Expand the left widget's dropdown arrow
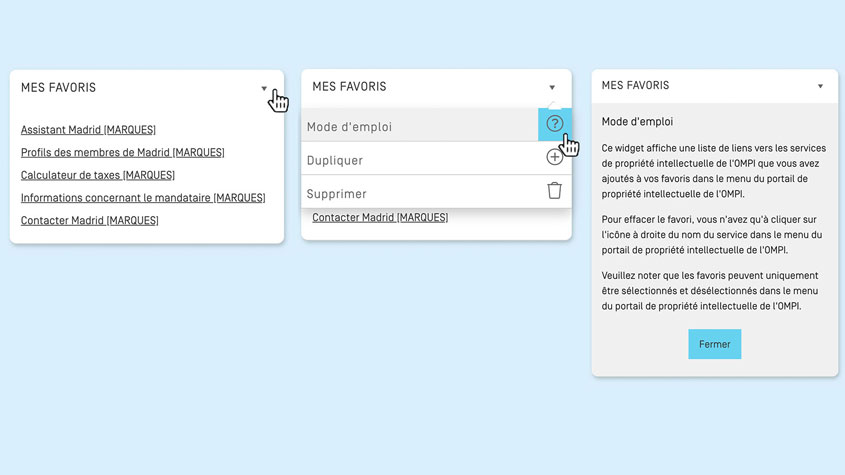Image resolution: width=845 pixels, height=475 pixels. click(264, 88)
